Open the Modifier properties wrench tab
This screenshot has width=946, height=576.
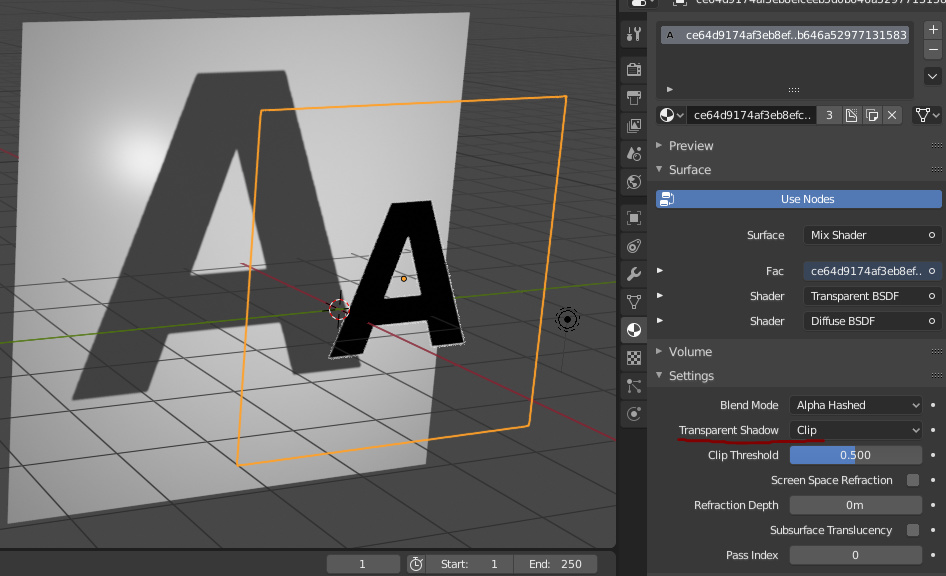tap(633, 272)
